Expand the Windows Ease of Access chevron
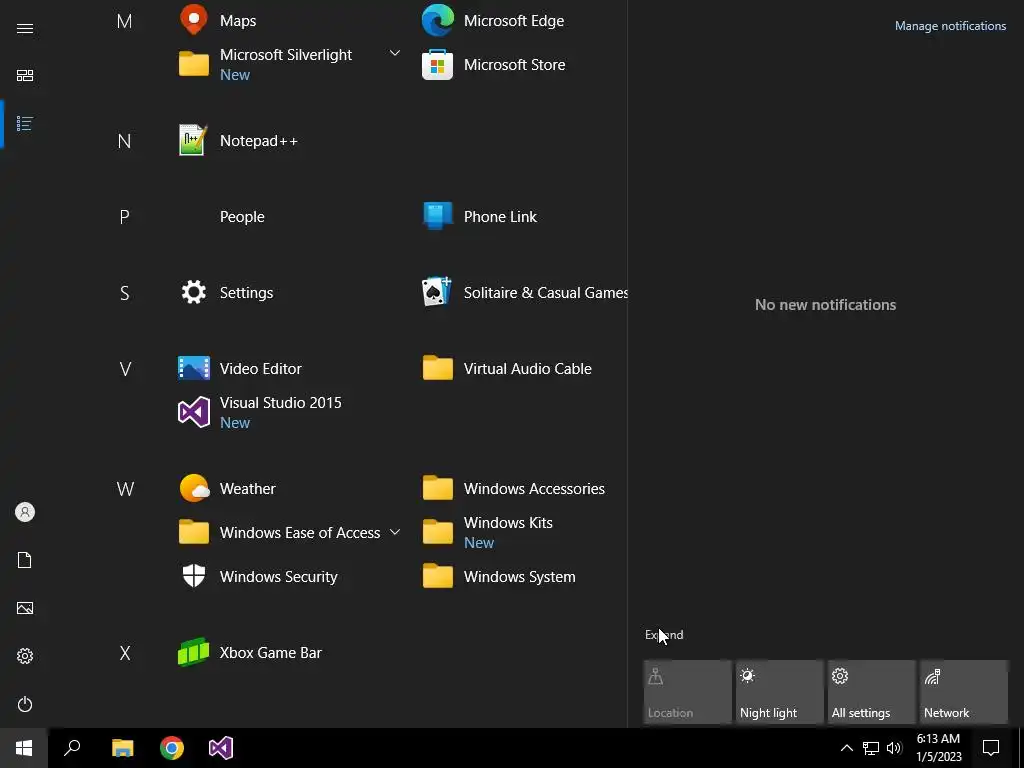Viewport: 1024px width, 768px height. tap(394, 532)
